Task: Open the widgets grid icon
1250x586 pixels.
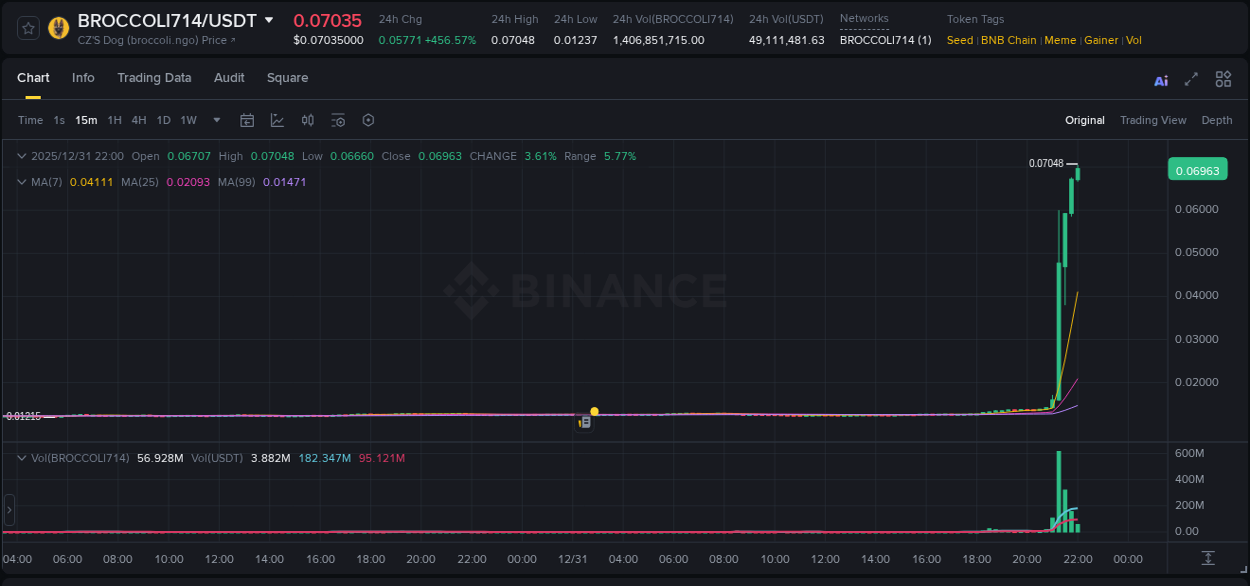Action: click(1223, 79)
